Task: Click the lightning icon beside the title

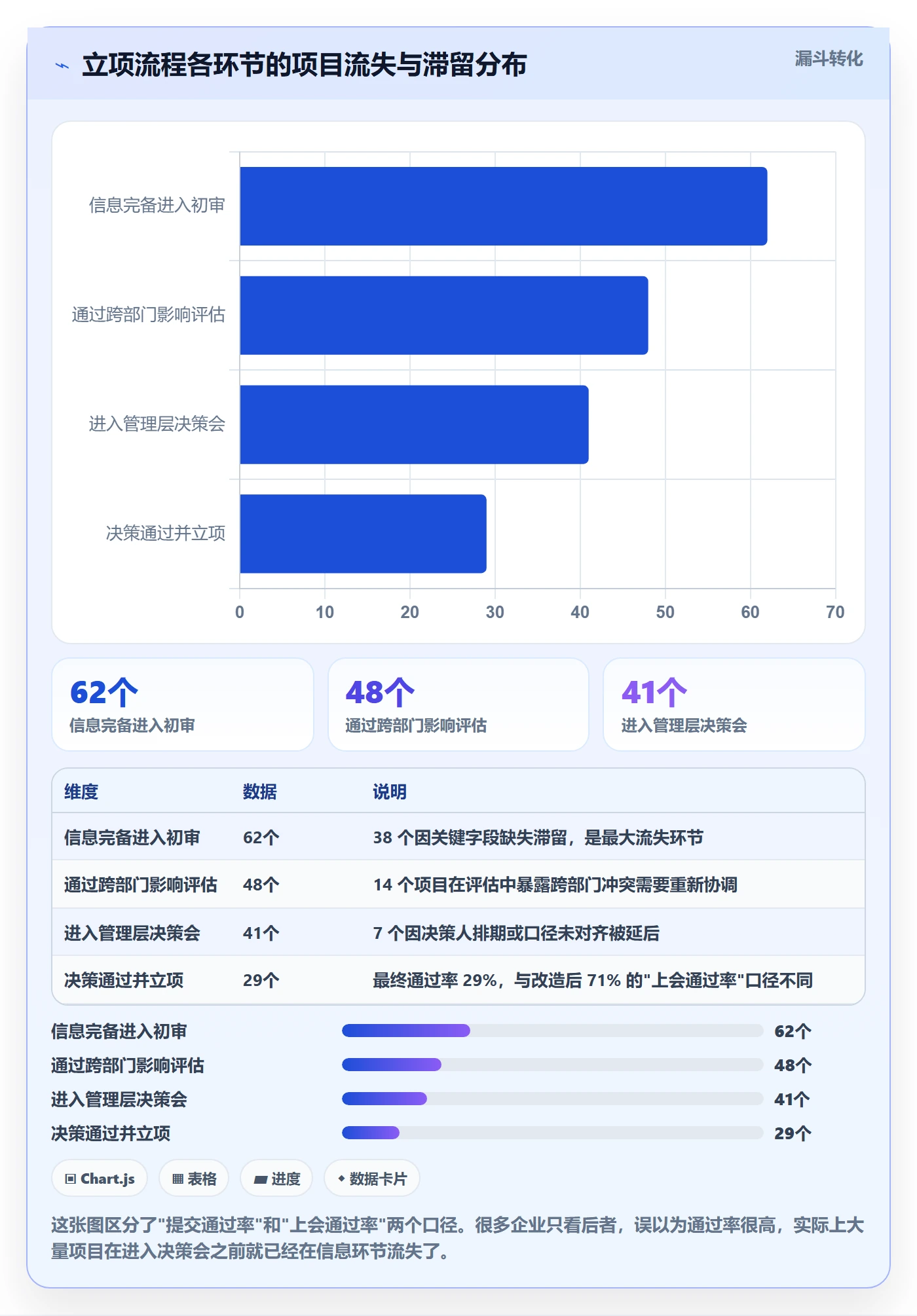Action: (62, 65)
